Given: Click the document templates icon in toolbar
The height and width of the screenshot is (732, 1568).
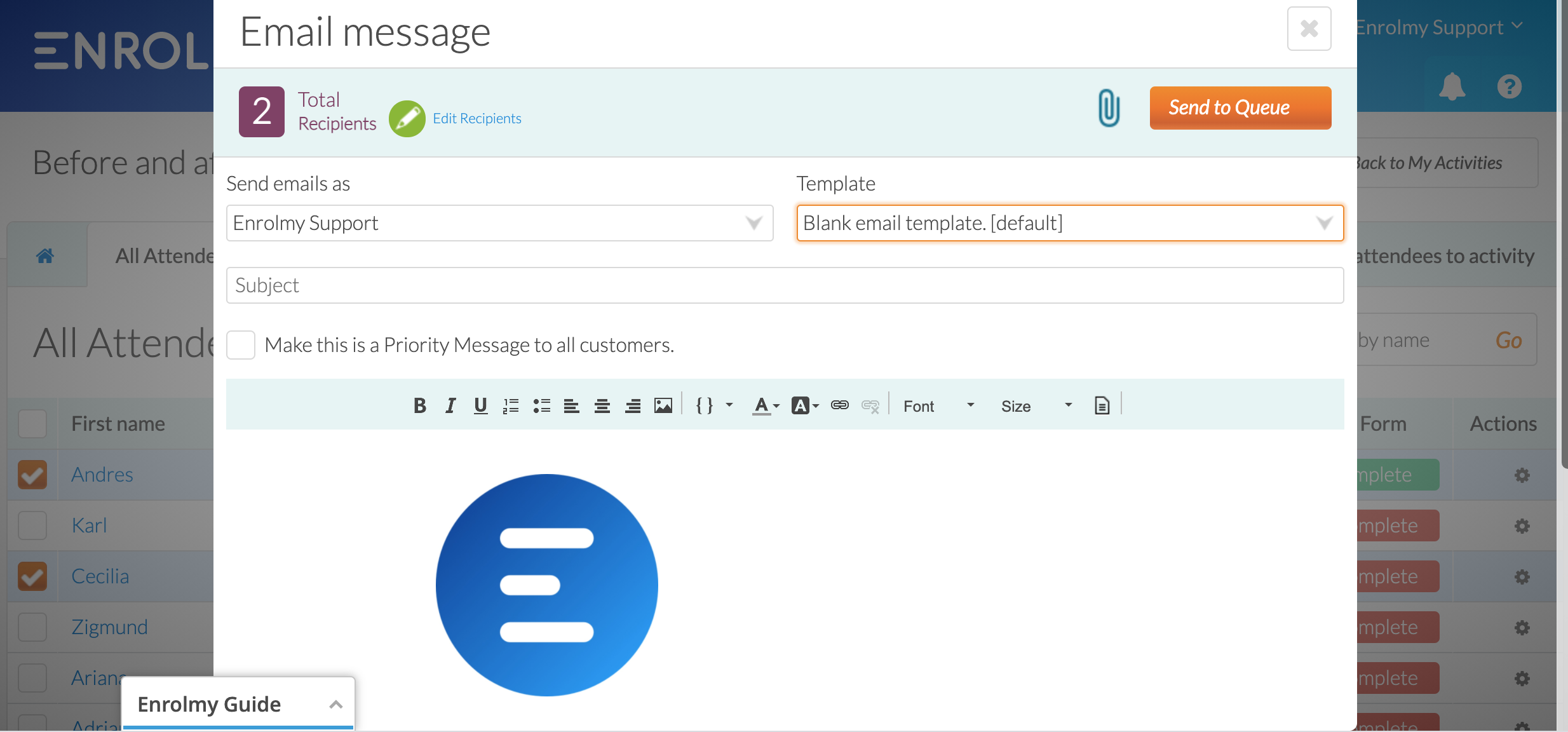Looking at the screenshot, I should tap(1102, 405).
